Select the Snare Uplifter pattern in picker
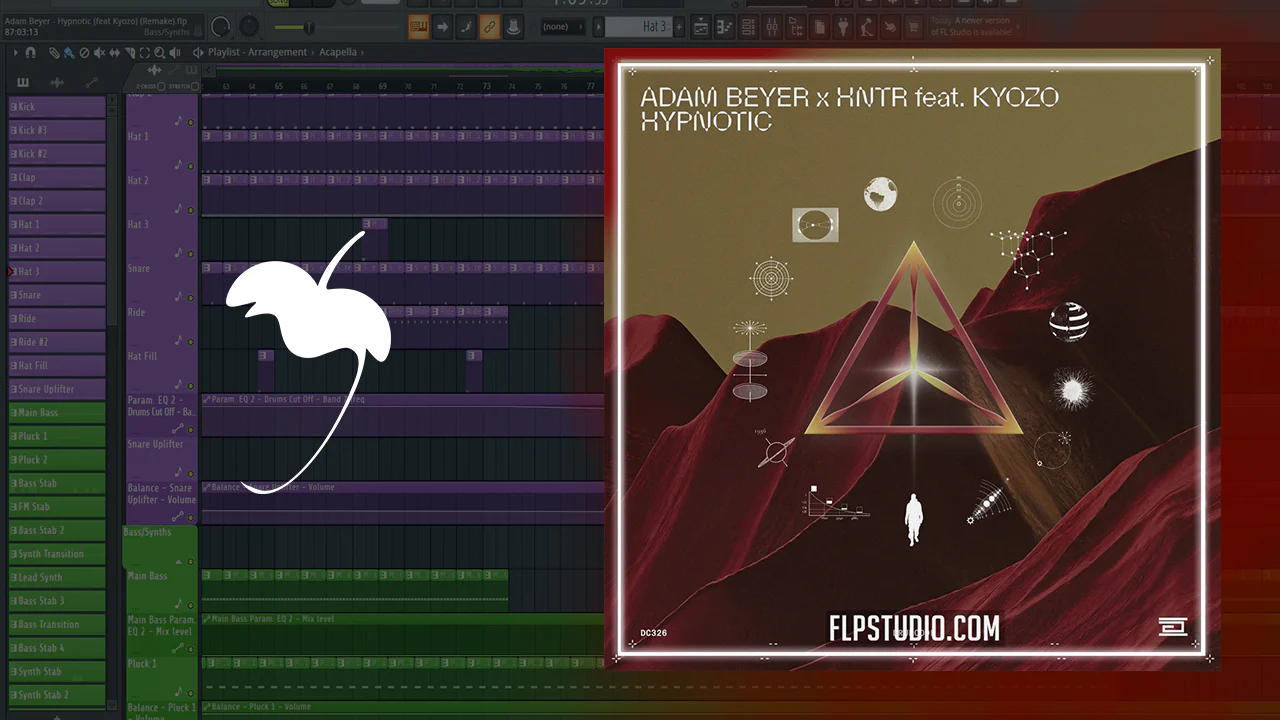Viewport: 1280px width, 720px height. 57,389
